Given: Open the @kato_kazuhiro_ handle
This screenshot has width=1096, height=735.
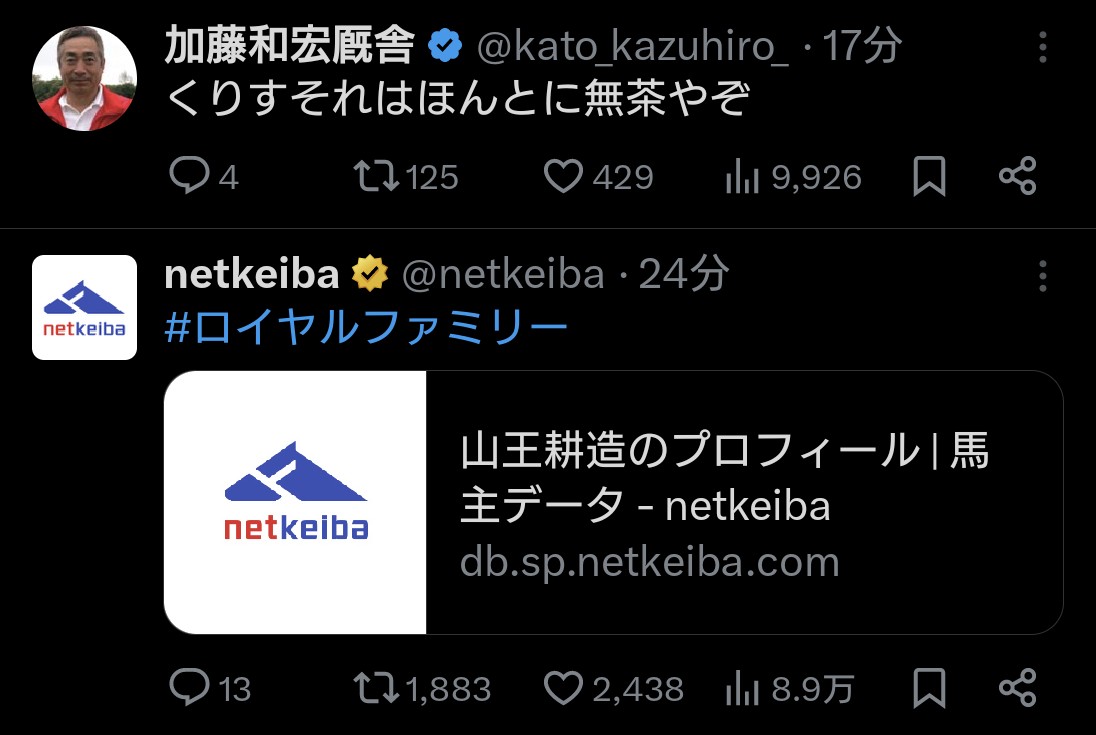Looking at the screenshot, I should [632, 46].
